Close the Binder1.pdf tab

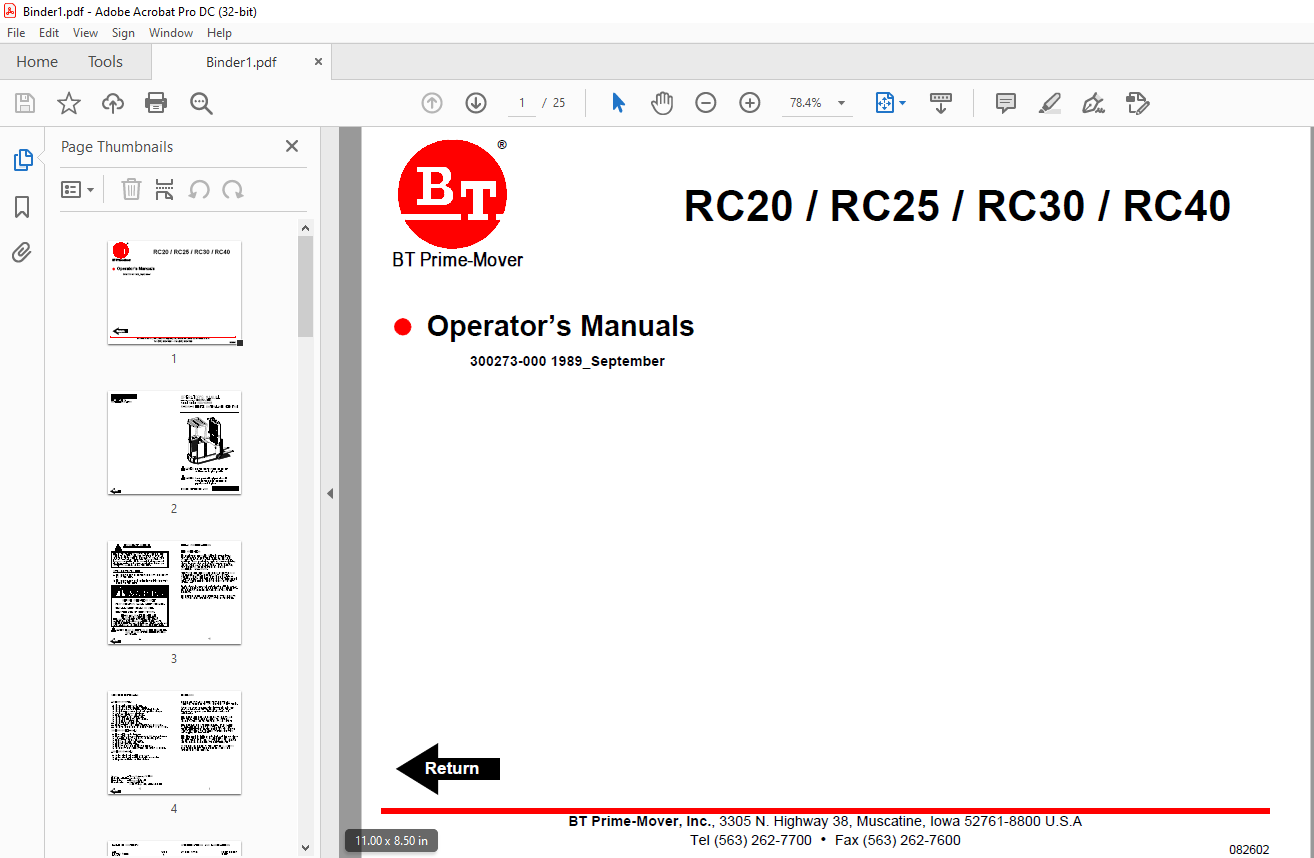pyautogui.click(x=319, y=62)
